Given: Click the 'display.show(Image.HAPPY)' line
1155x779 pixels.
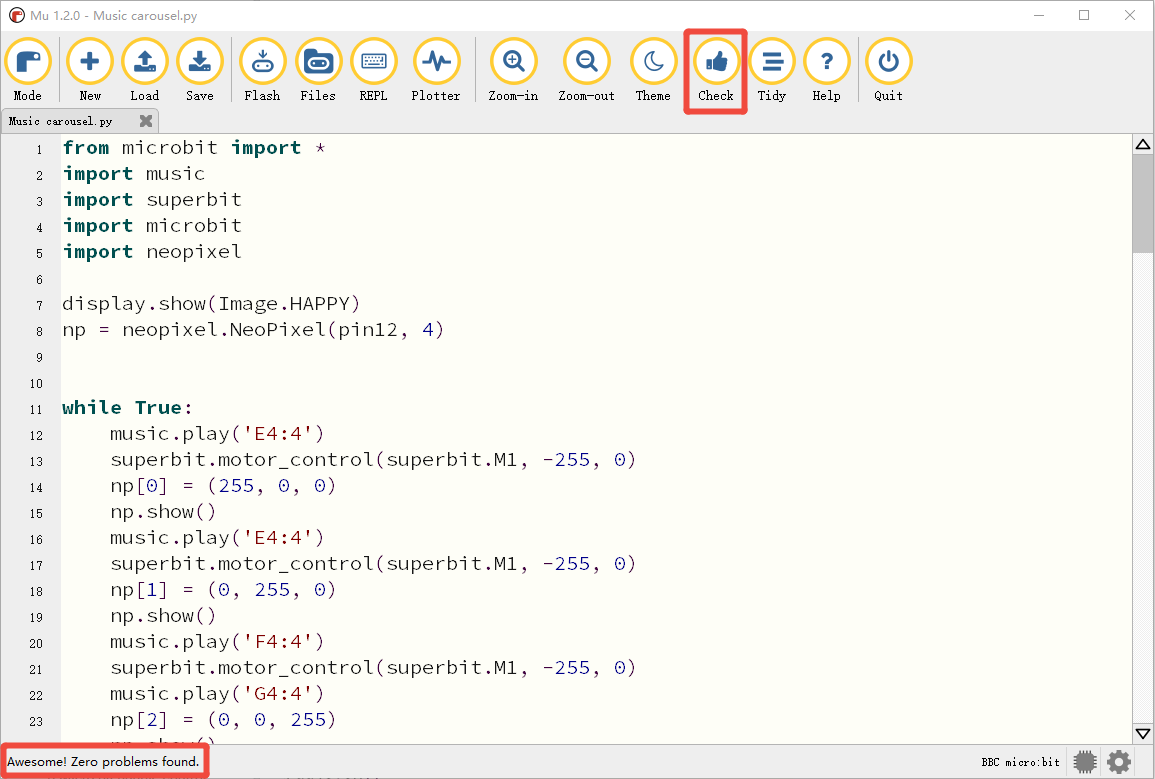Looking at the screenshot, I should click(211, 303).
